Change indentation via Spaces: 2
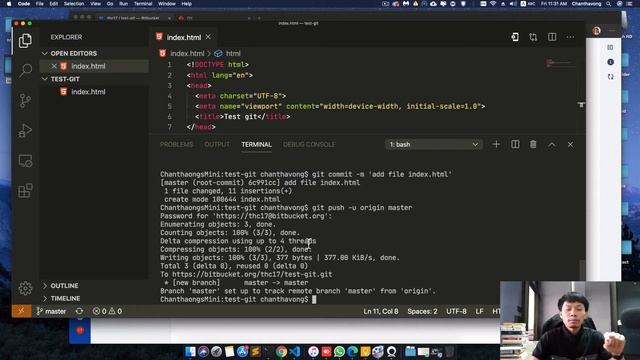The image size is (640, 360). 422,311
